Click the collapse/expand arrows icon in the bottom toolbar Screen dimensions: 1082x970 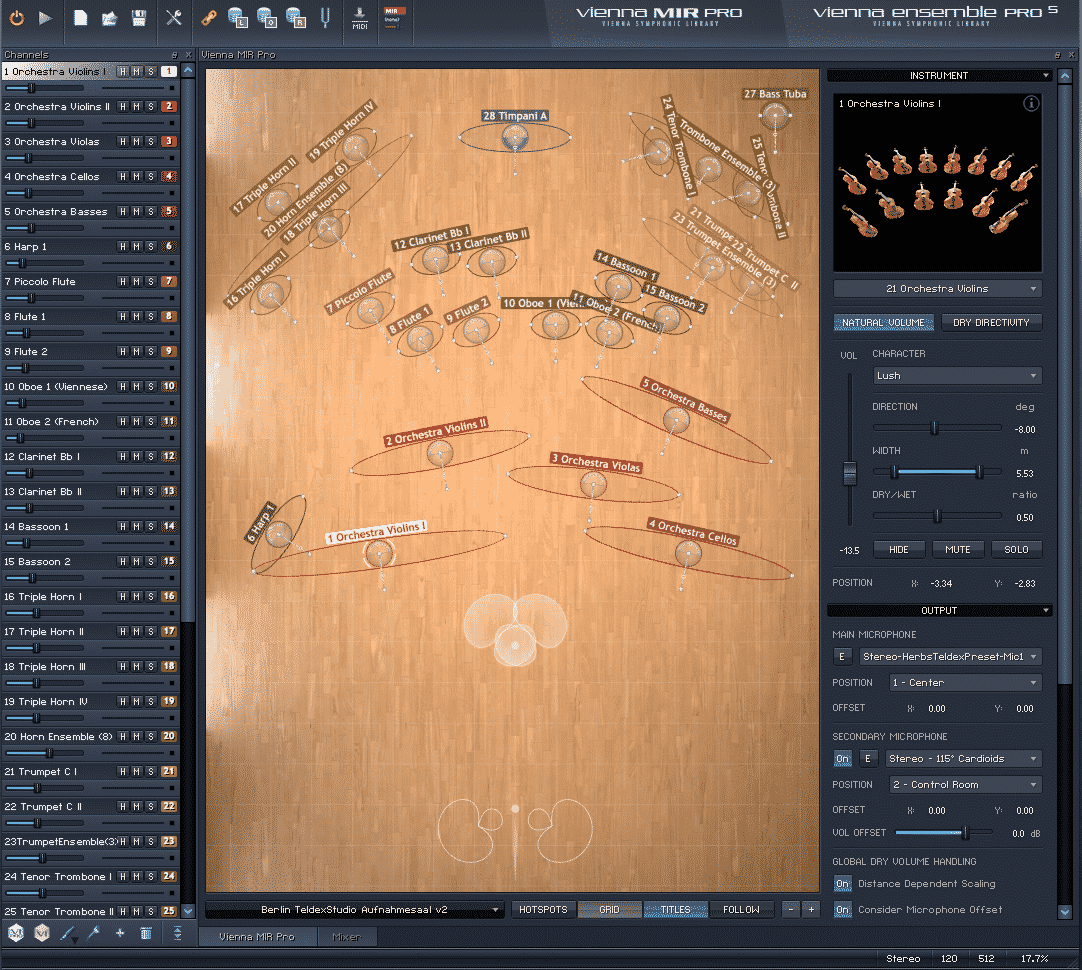point(177,933)
